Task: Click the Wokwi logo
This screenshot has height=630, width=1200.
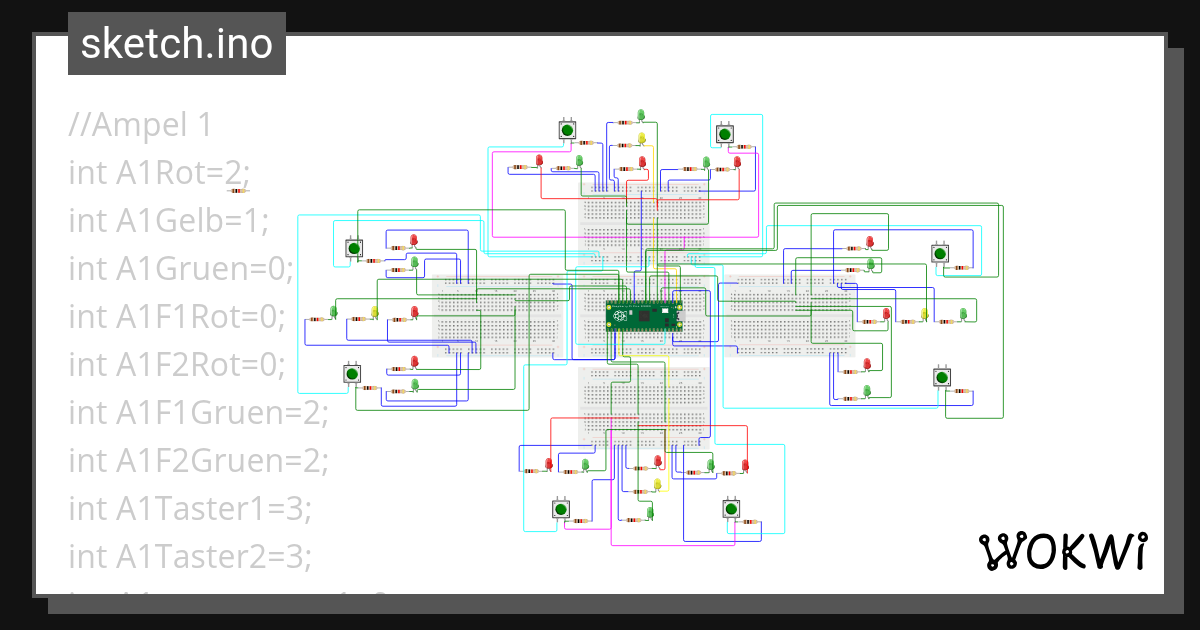Action: [x=1065, y=548]
